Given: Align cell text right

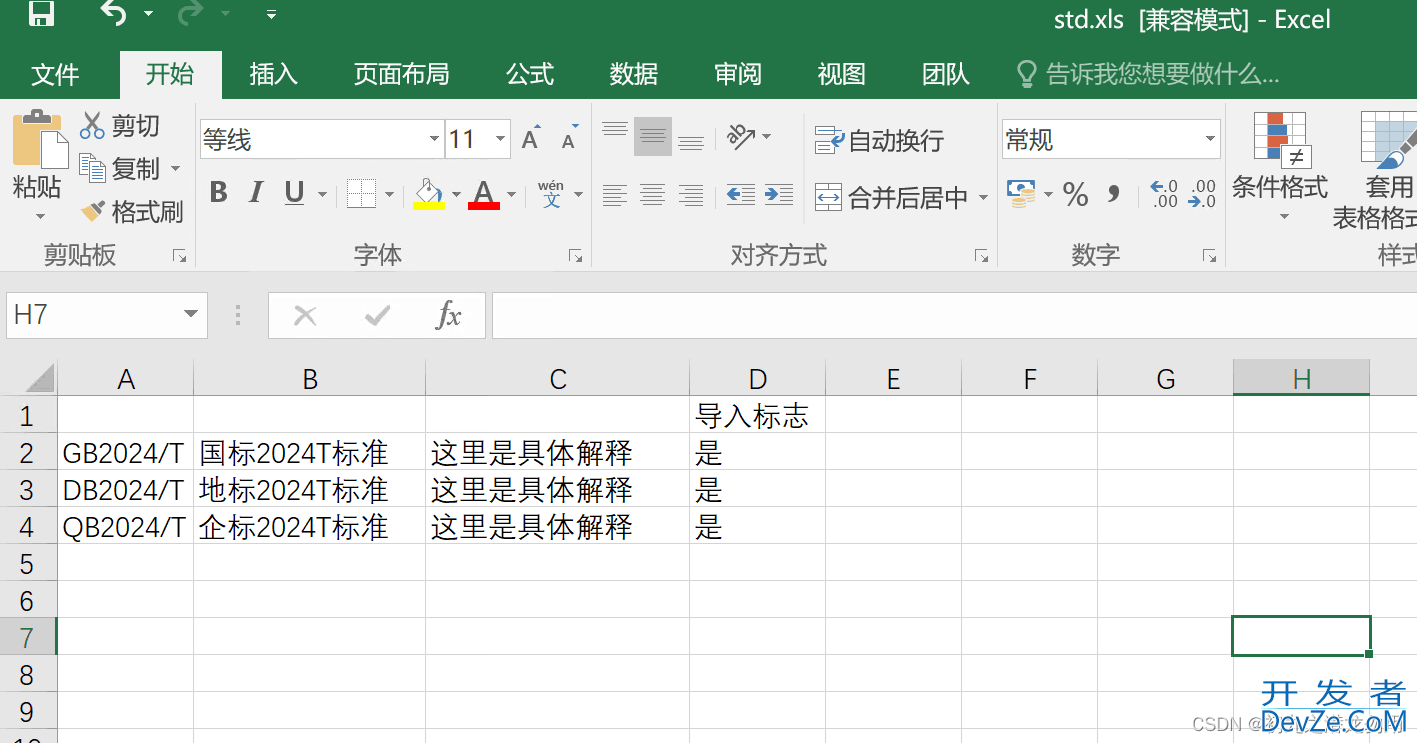Looking at the screenshot, I should coord(691,195).
